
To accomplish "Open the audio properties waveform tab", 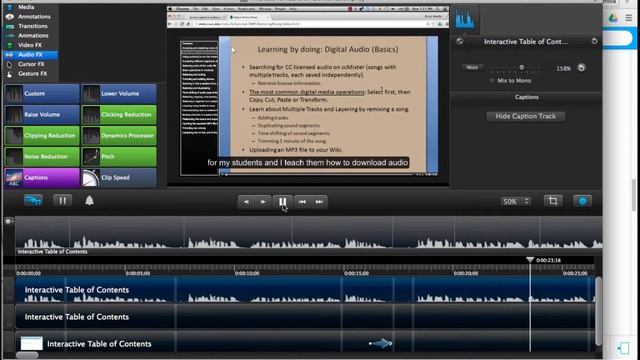I will click(x=465, y=19).
